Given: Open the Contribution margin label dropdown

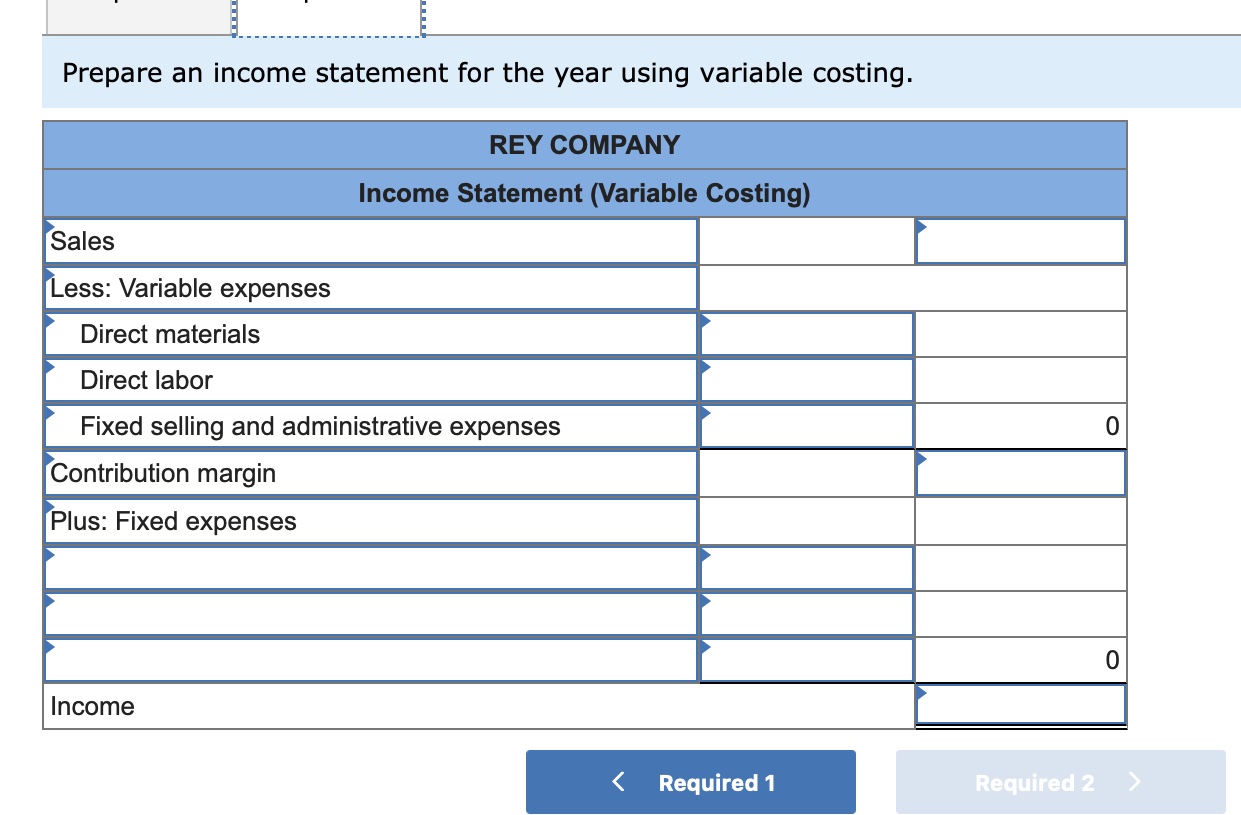Looking at the screenshot, I should tap(370, 472).
